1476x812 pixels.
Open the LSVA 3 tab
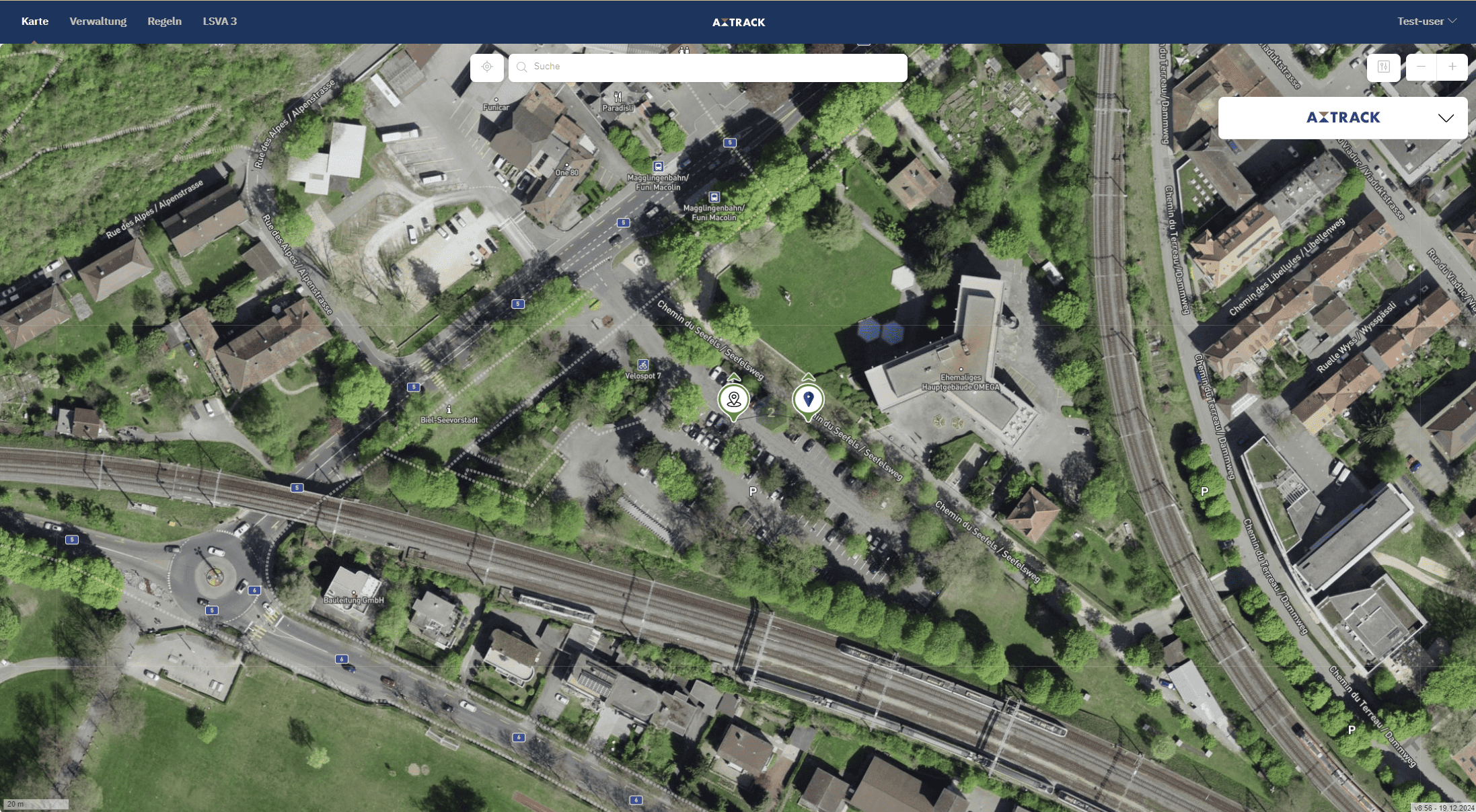pyautogui.click(x=220, y=22)
